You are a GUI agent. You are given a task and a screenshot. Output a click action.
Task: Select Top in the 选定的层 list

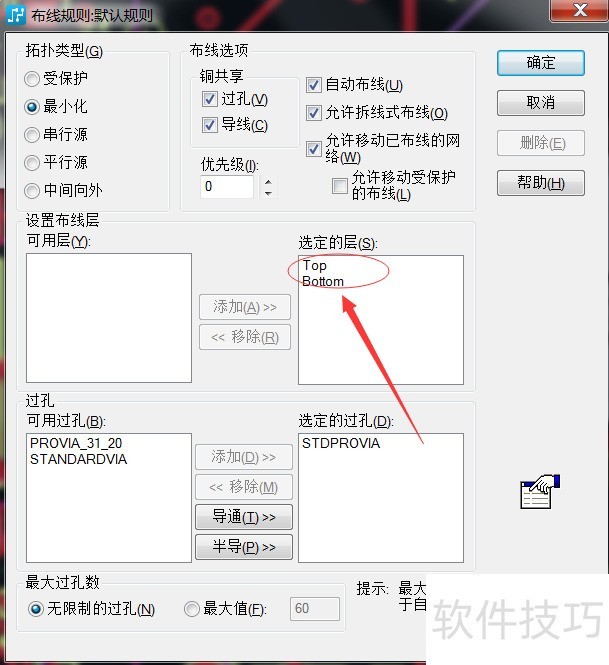coord(315,265)
